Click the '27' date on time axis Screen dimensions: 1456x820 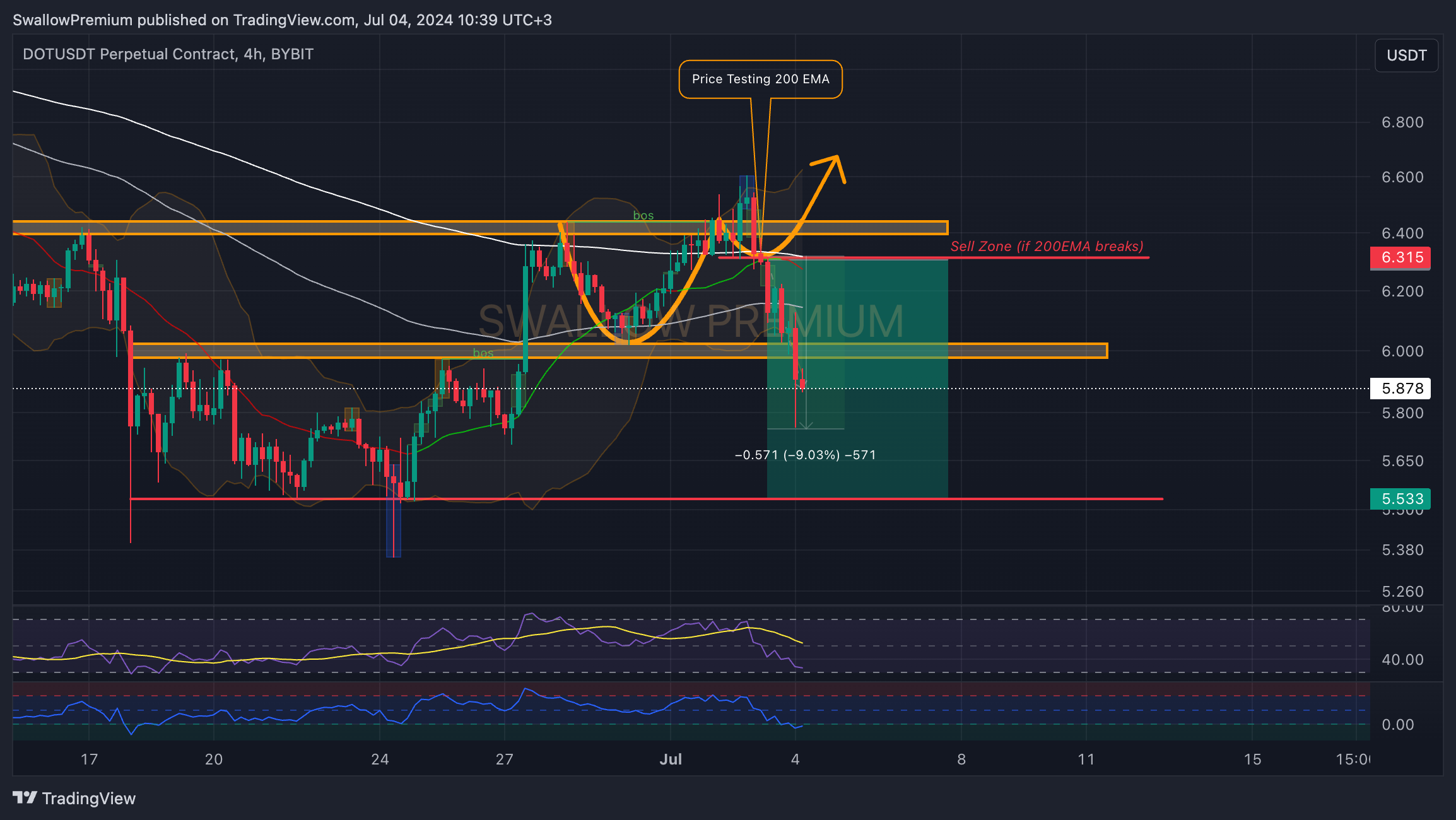(x=505, y=759)
